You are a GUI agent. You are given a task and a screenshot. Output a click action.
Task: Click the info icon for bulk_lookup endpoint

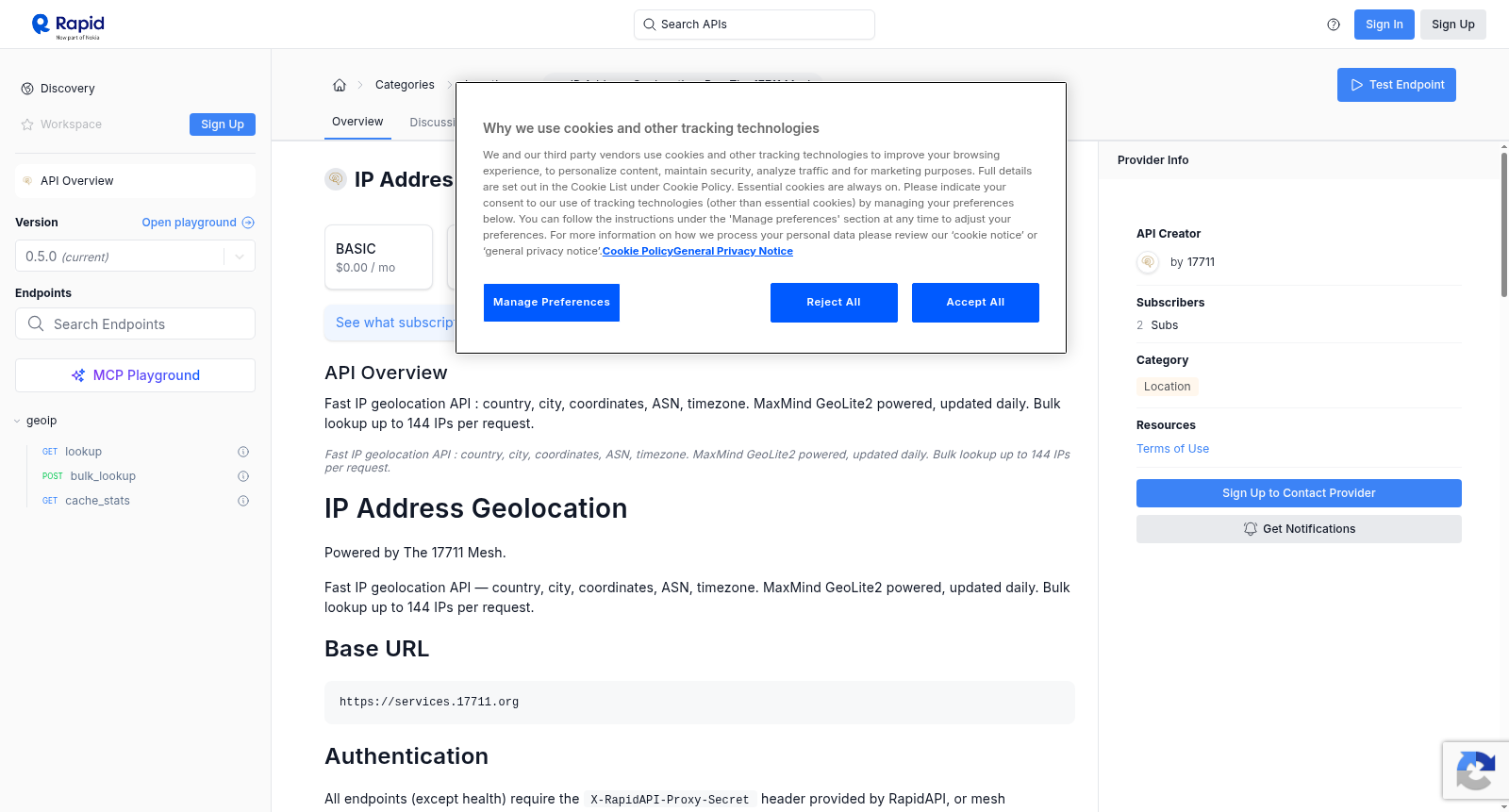pyautogui.click(x=243, y=476)
